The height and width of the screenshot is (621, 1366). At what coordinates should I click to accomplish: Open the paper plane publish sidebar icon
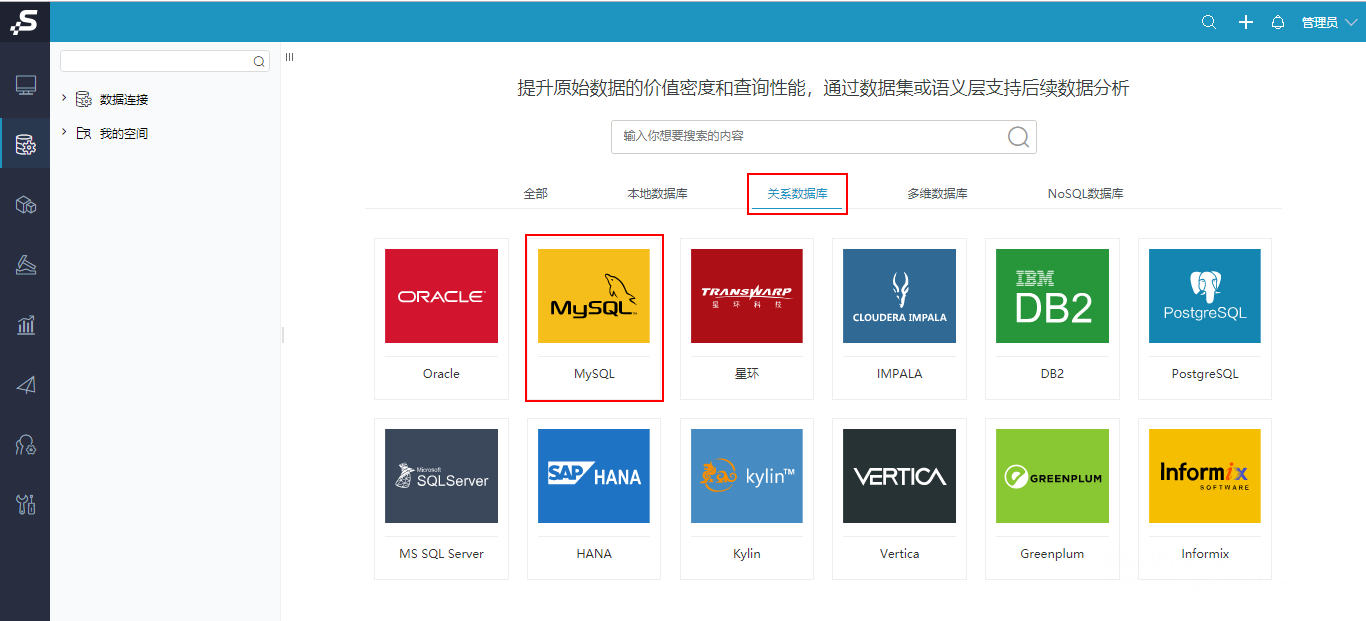(26, 385)
